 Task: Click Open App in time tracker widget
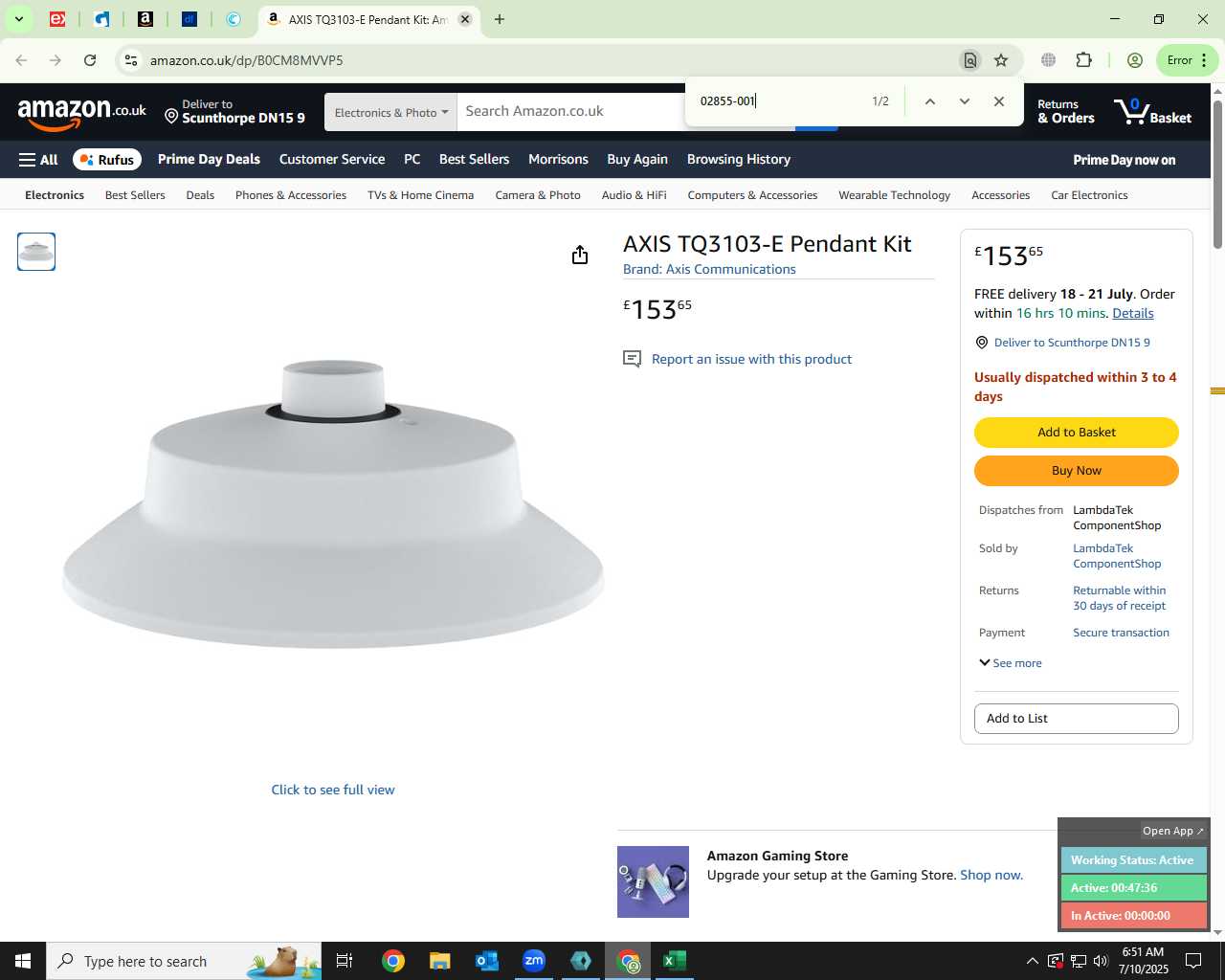pos(1172,831)
